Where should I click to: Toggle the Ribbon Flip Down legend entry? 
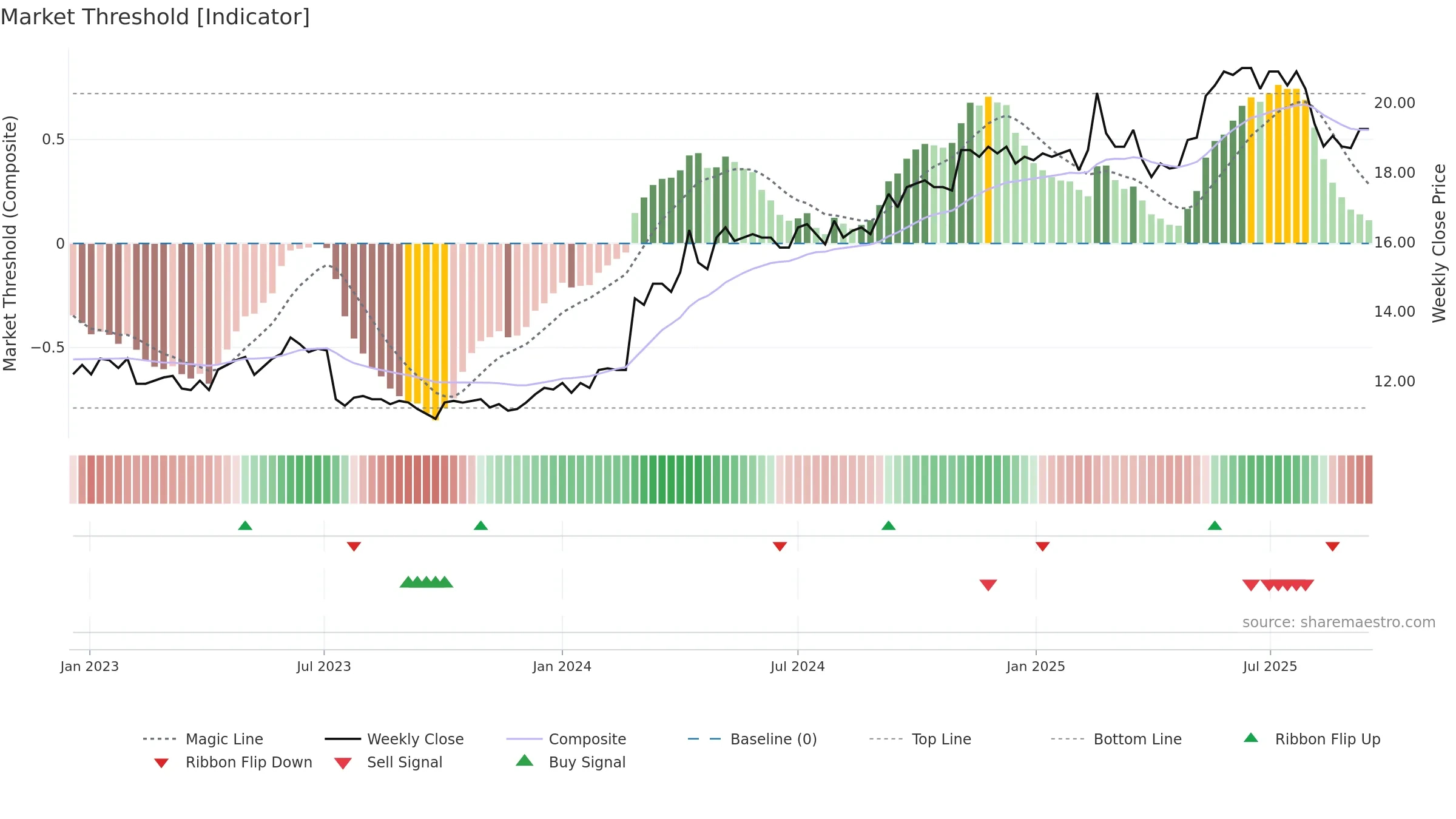[x=232, y=762]
